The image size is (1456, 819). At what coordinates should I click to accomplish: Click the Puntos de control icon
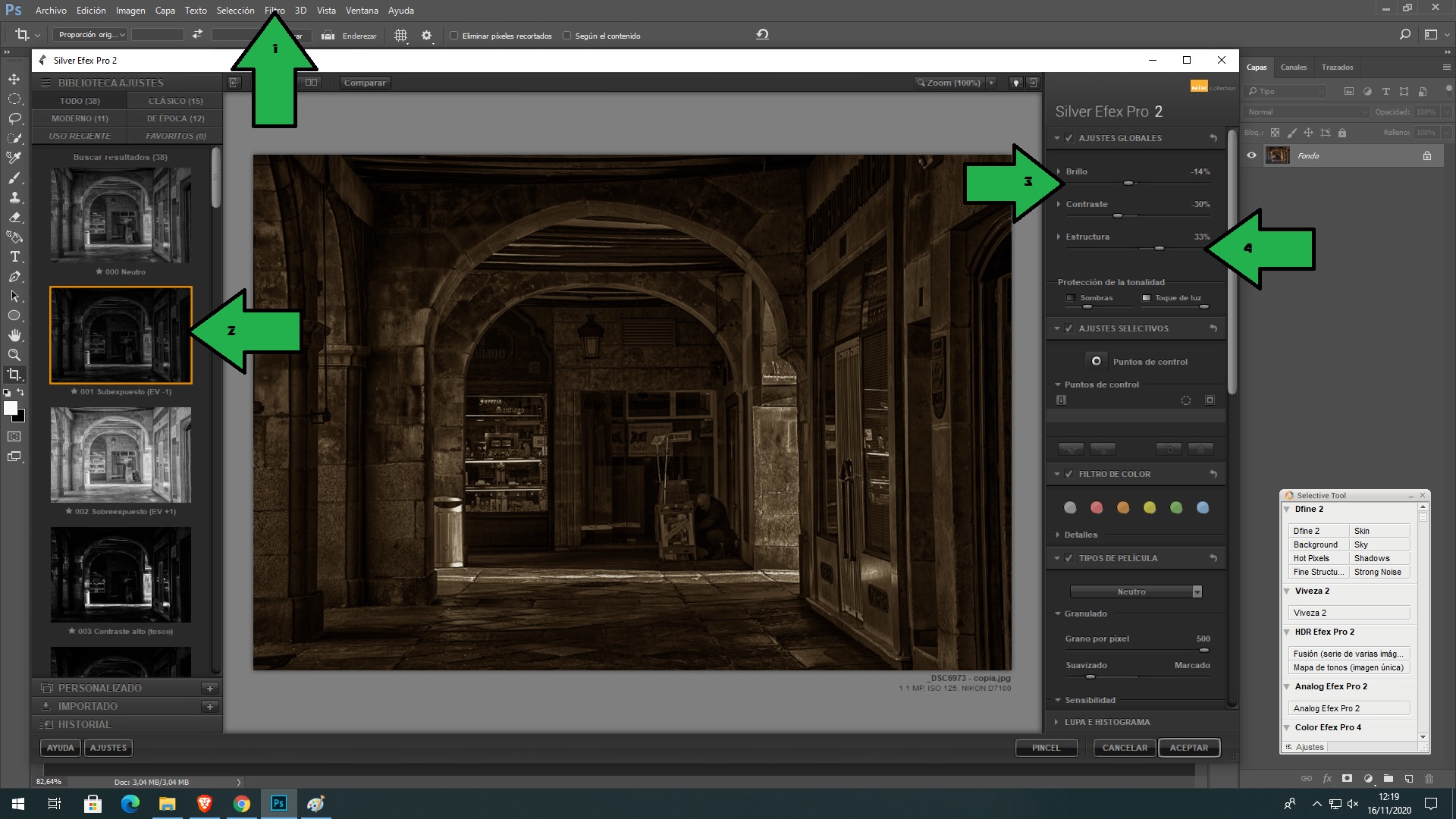1097,361
